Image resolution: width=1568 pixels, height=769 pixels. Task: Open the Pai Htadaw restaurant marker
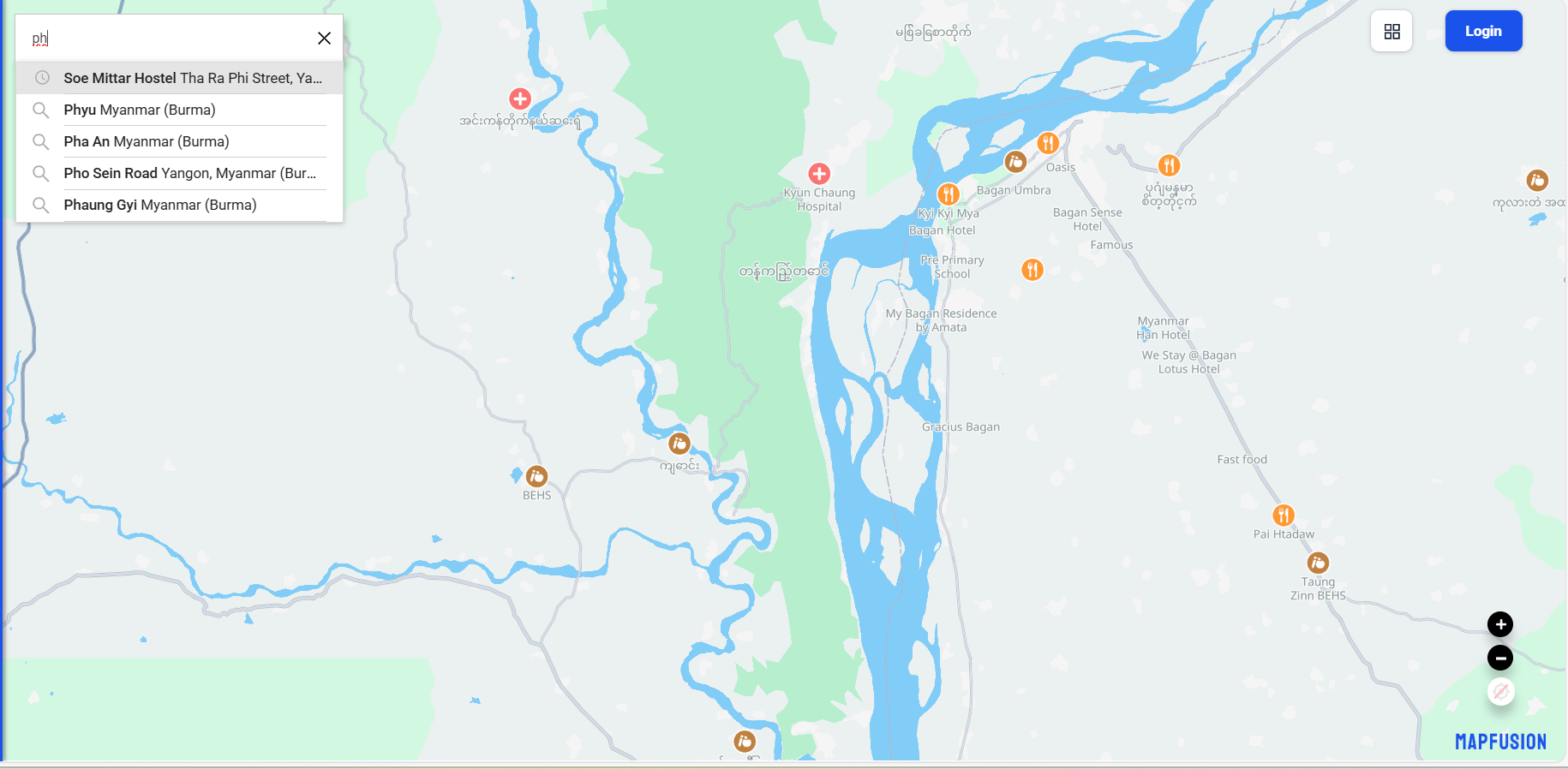point(1283,515)
